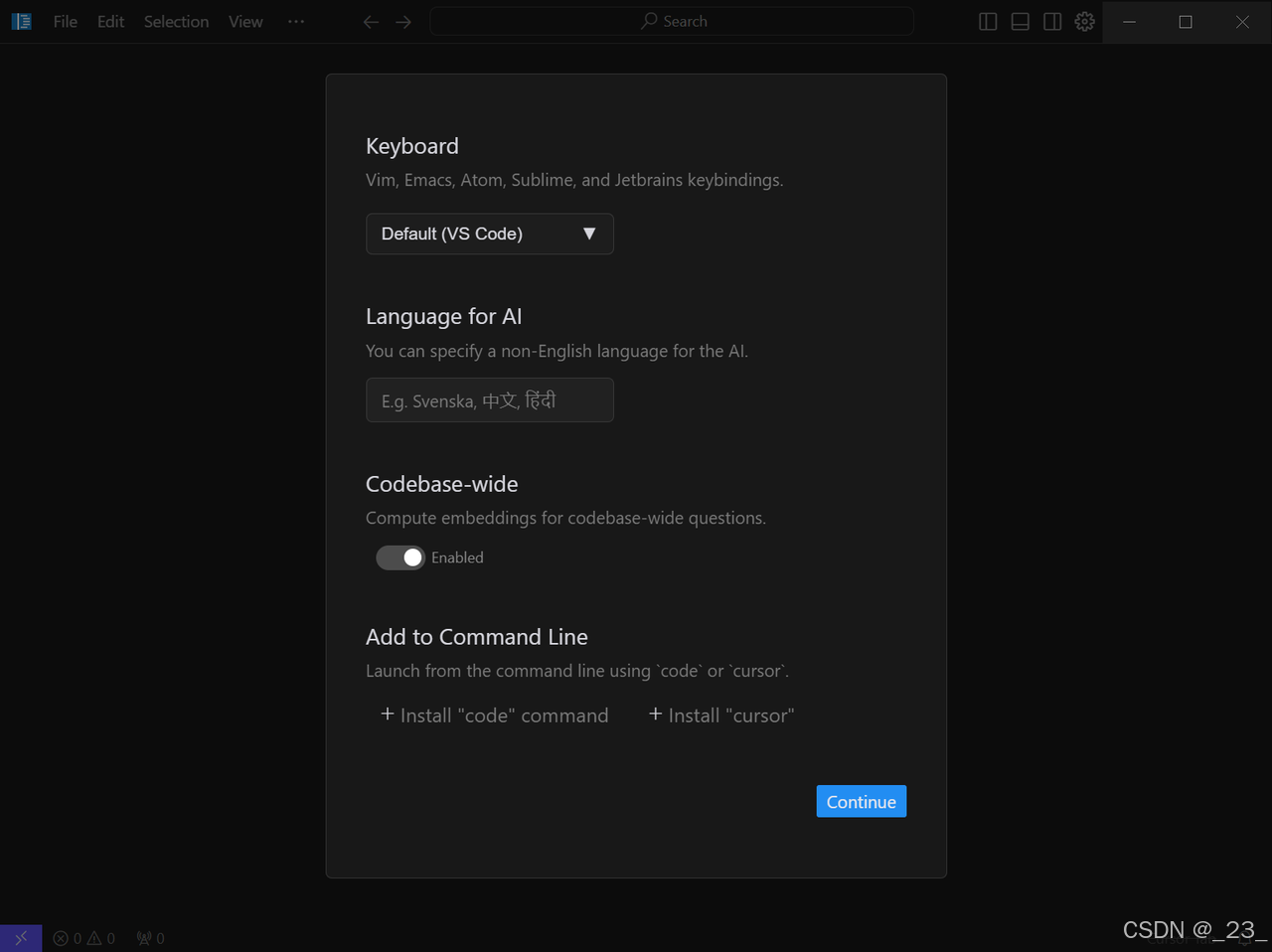Open settings via the gear icon
Viewport: 1272px width, 952px height.
(1084, 22)
